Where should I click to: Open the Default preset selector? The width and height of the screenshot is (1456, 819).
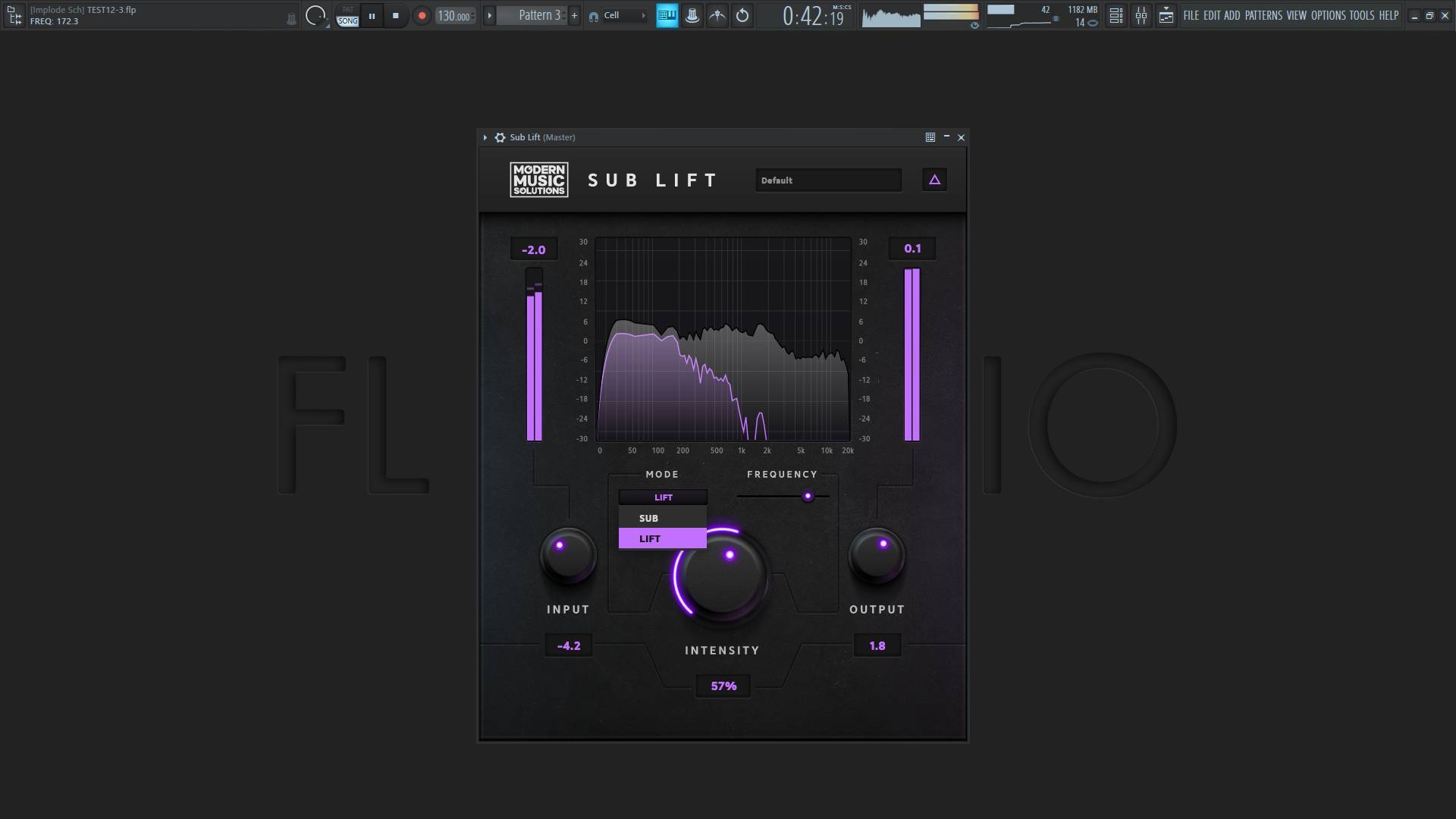tap(828, 180)
